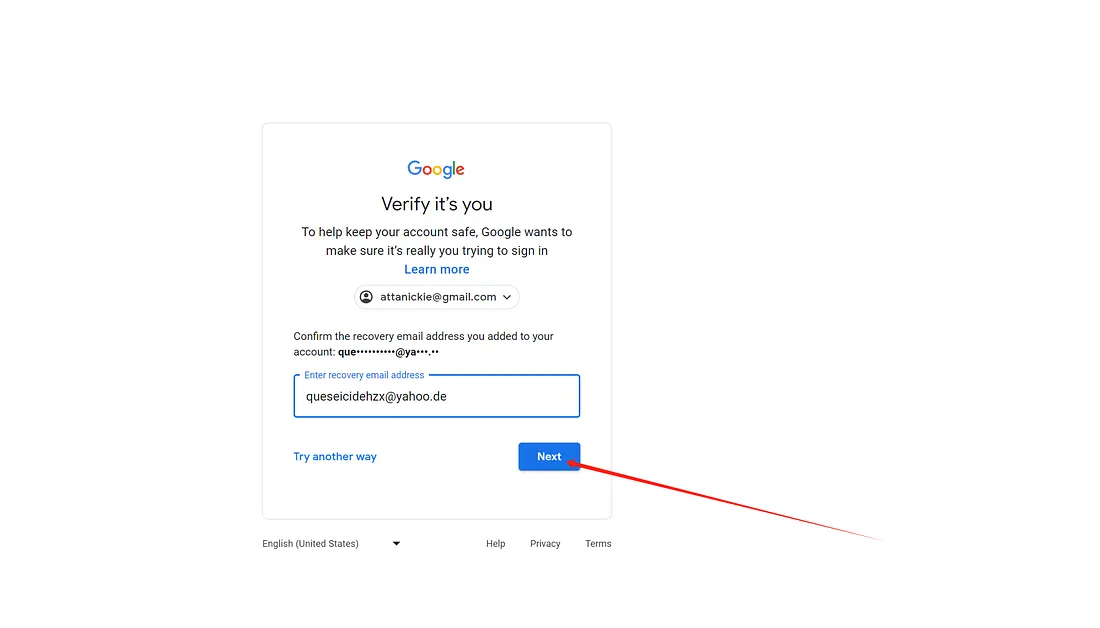The image size is (1100, 628).
Task: Open the Terms link in footer
Action: (598, 544)
